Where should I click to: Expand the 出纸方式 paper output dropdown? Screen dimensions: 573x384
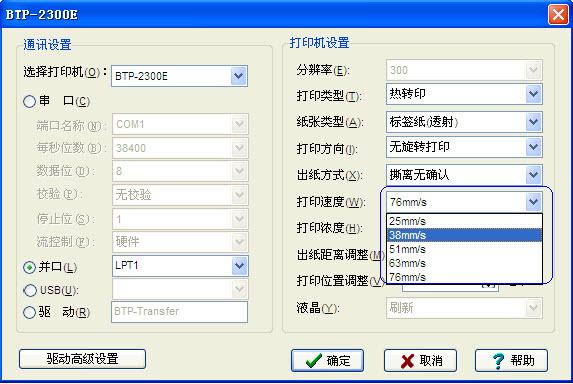pyautogui.click(x=534, y=175)
